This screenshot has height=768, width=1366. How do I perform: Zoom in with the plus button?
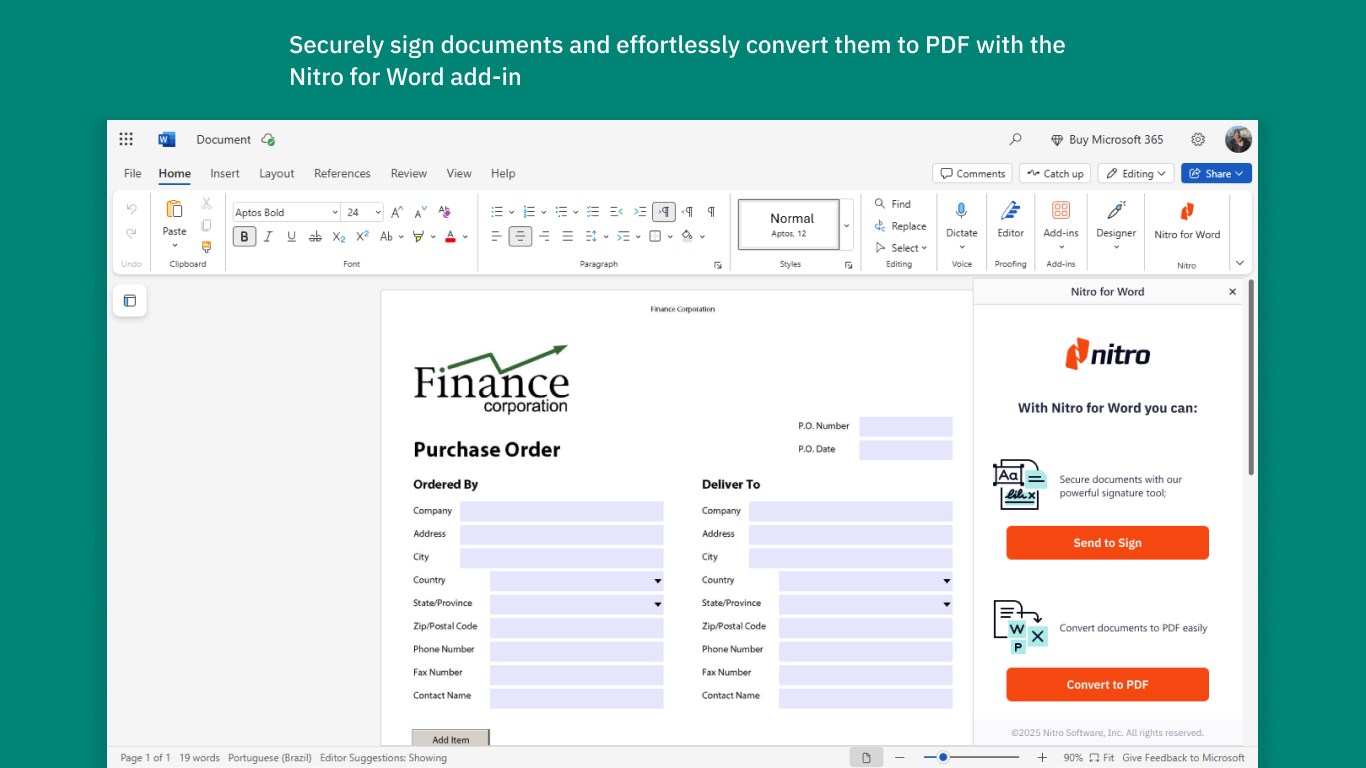click(x=1042, y=758)
